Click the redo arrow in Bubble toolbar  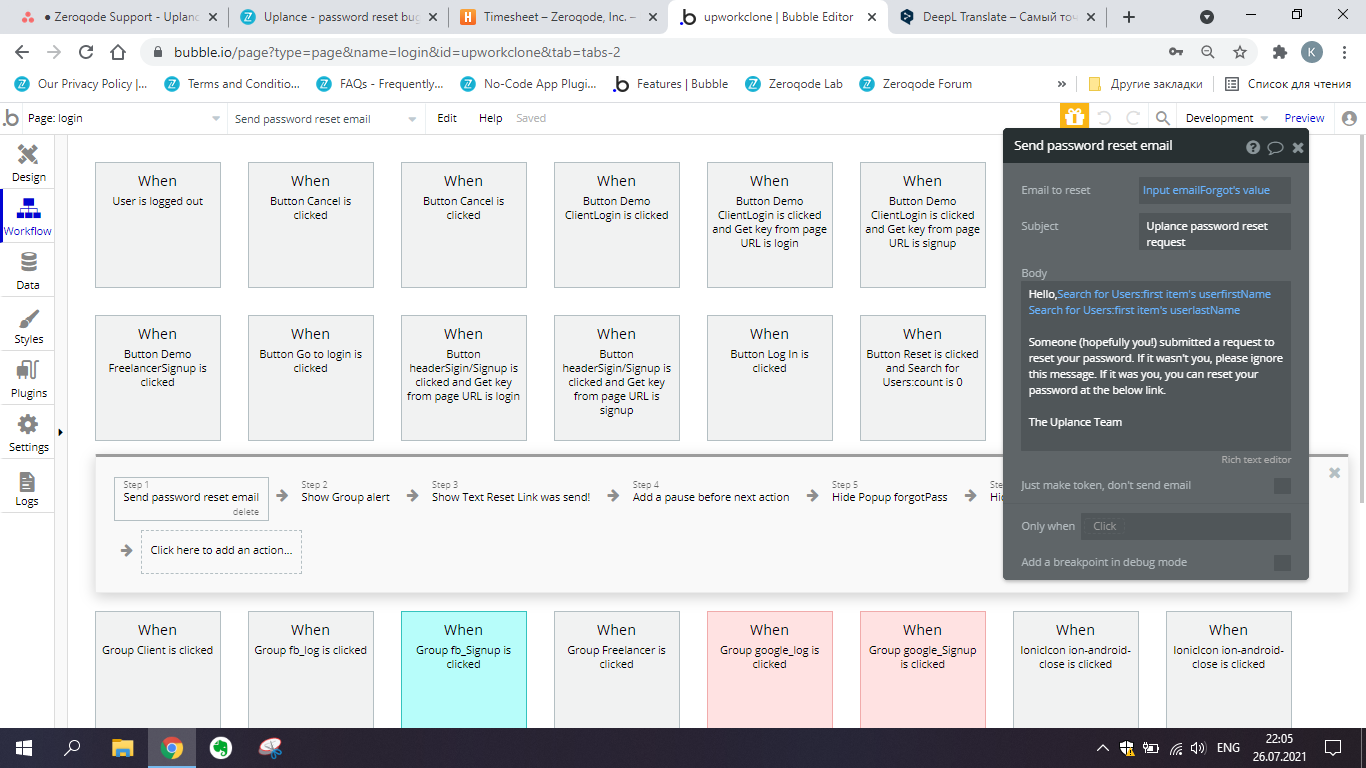(1133, 118)
